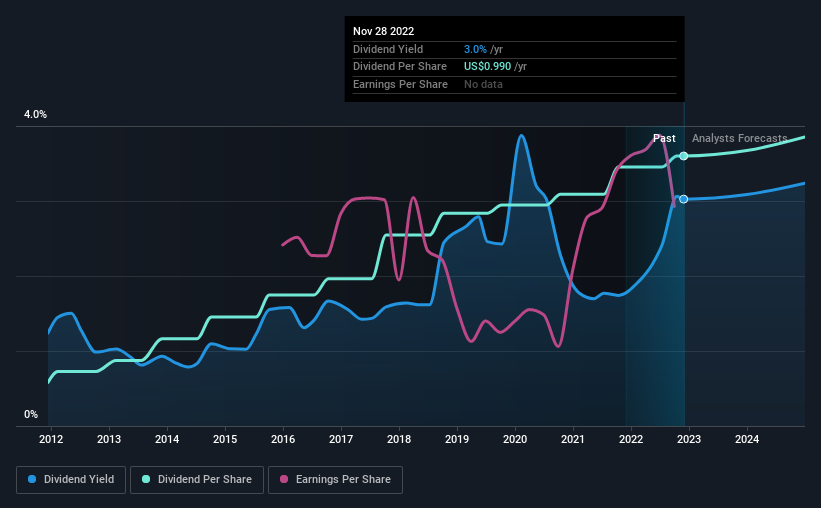Click the tooltip Earnings Per Share row label
This screenshot has height=508, width=821.
(401, 84)
